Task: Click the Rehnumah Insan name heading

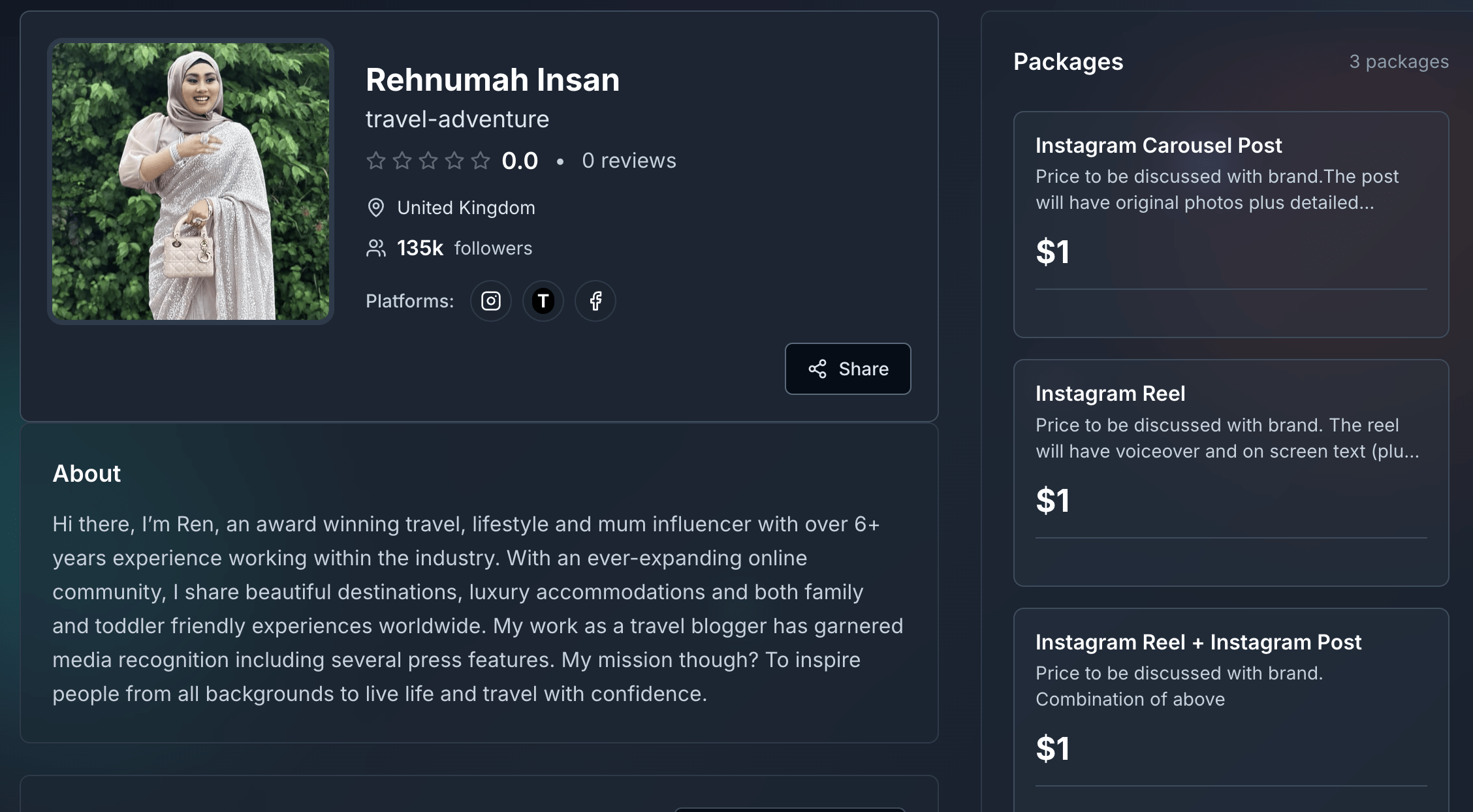Action: [x=492, y=80]
